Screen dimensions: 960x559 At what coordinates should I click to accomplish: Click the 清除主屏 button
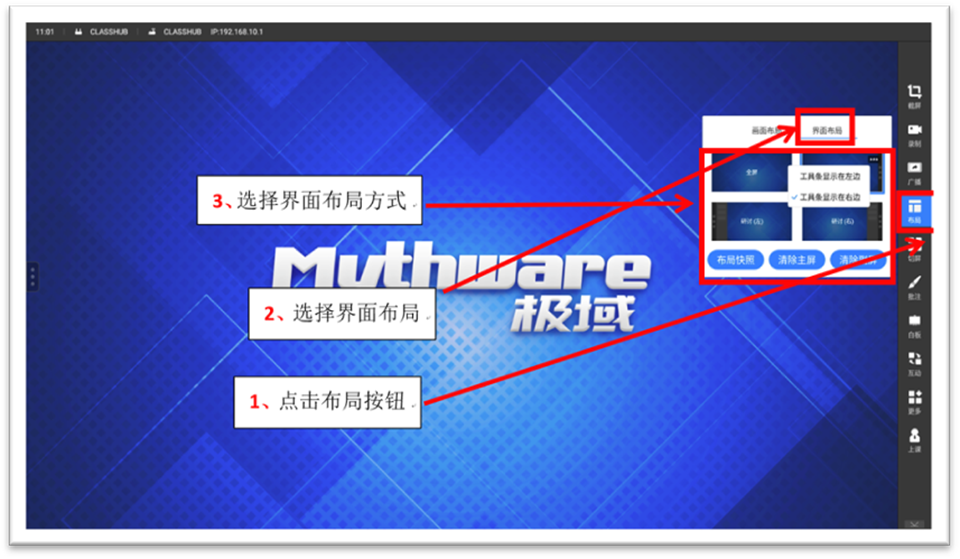pos(798,259)
